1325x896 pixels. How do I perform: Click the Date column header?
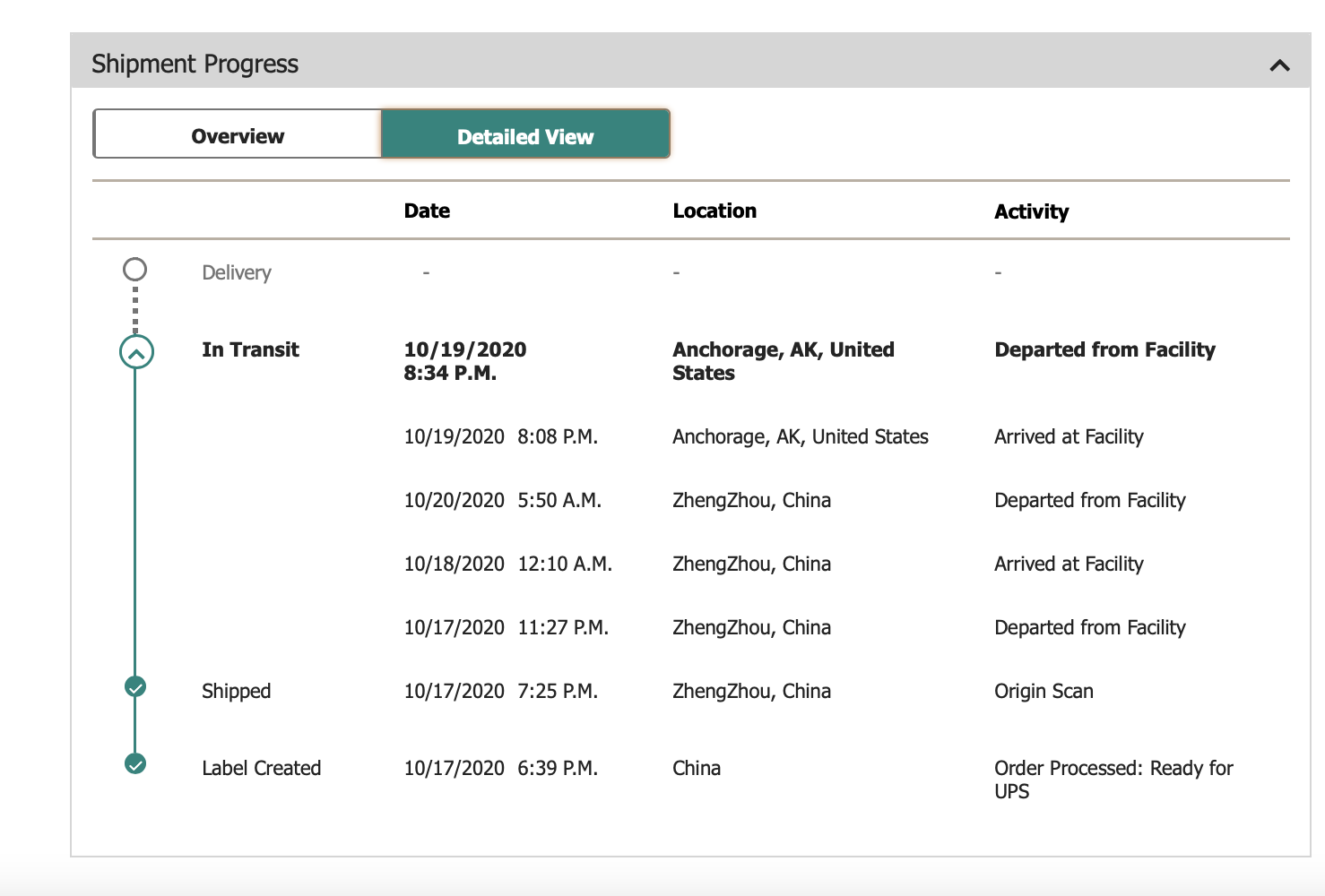tap(427, 211)
